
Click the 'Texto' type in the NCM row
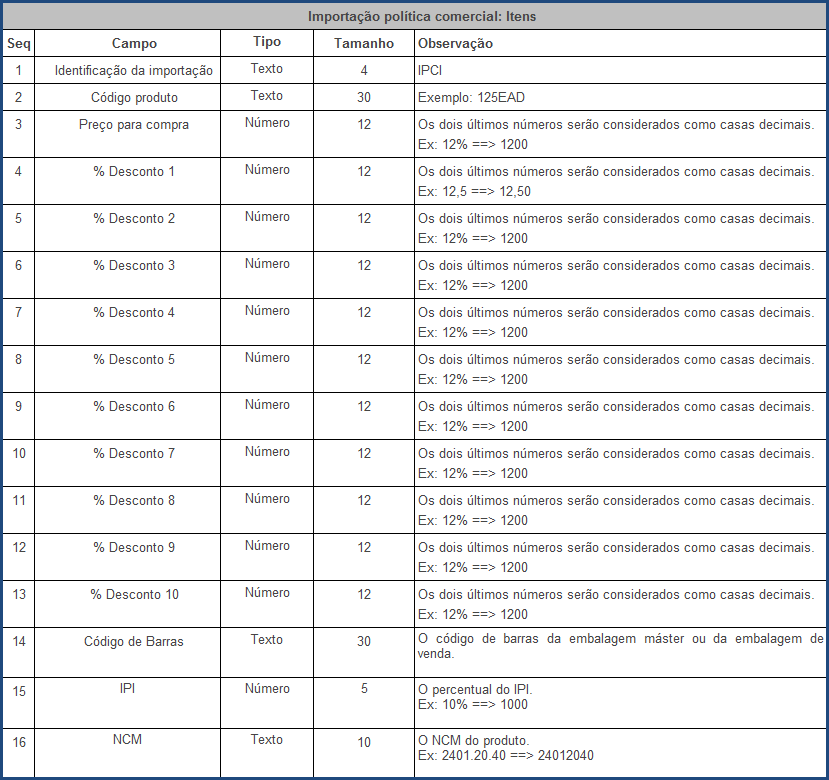267,739
